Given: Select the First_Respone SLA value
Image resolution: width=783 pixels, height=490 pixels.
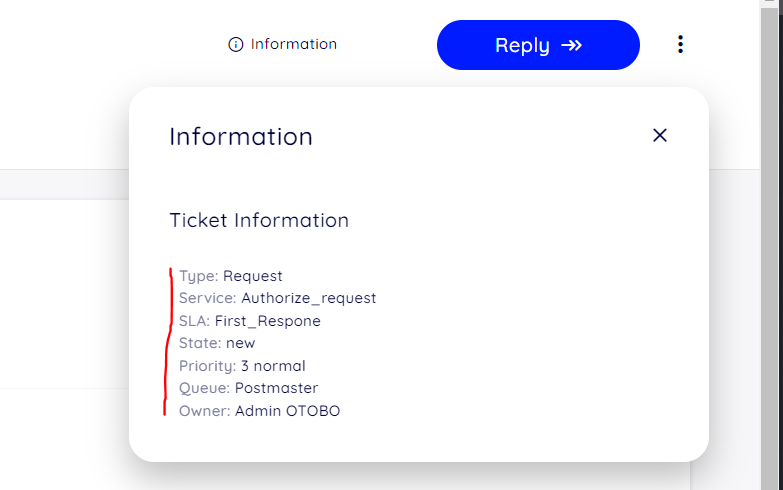Looking at the screenshot, I should [268, 321].
